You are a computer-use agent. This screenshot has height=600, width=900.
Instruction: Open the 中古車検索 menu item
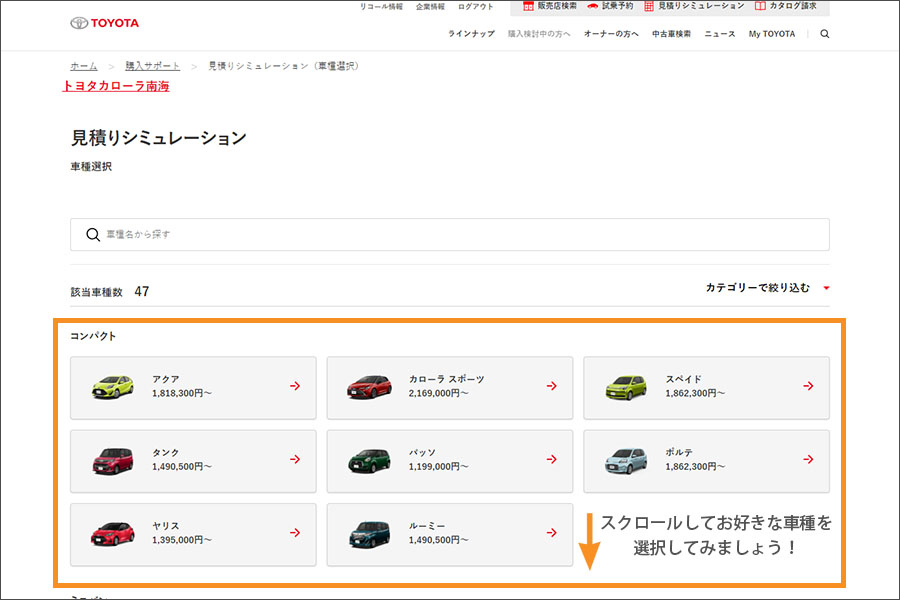pyautogui.click(x=672, y=34)
